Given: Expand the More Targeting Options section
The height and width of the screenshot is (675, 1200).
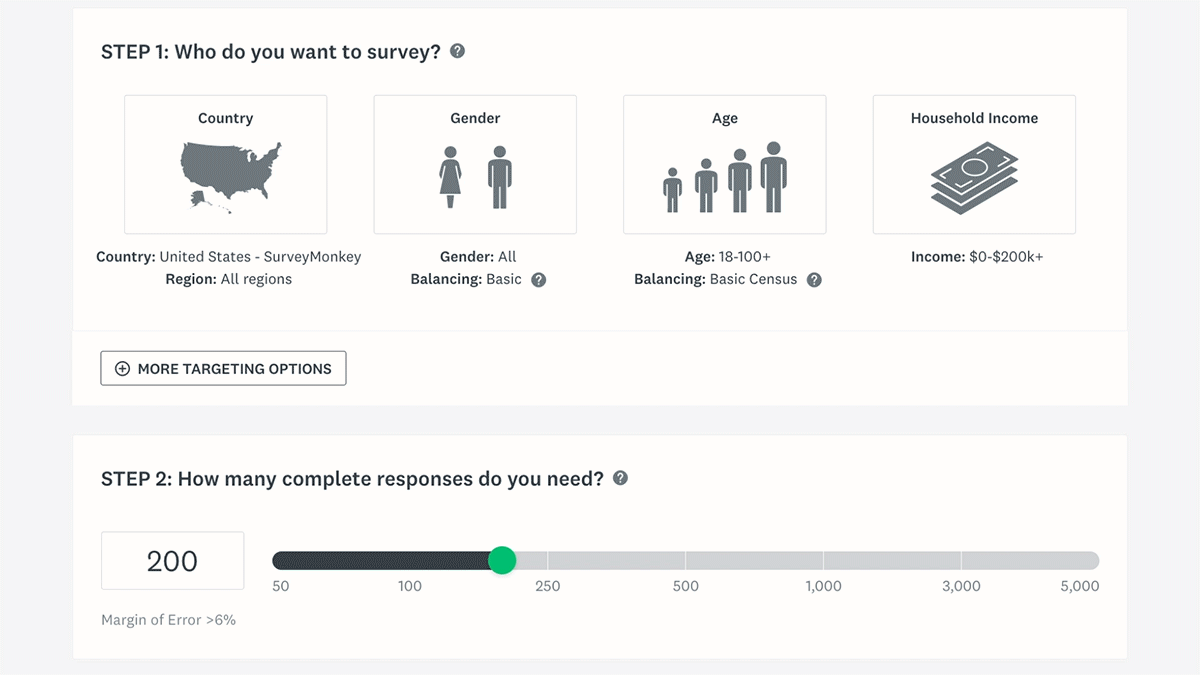Looking at the screenshot, I should [223, 368].
